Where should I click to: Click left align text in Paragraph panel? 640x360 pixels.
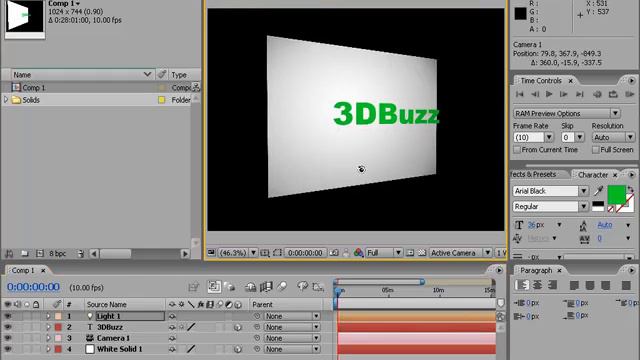[x=522, y=285]
